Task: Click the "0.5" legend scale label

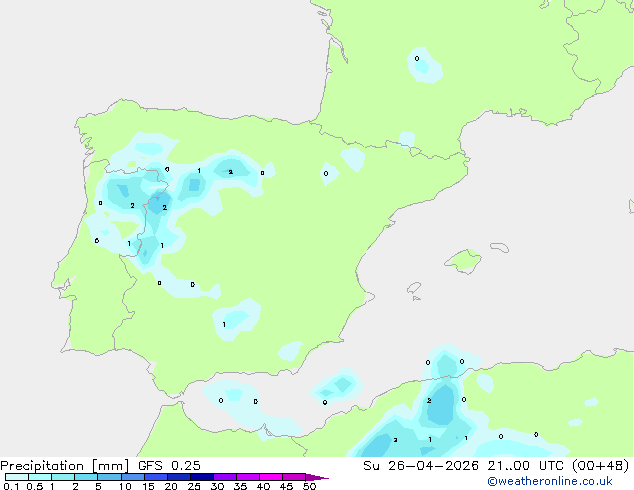Action: pos(34,486)
